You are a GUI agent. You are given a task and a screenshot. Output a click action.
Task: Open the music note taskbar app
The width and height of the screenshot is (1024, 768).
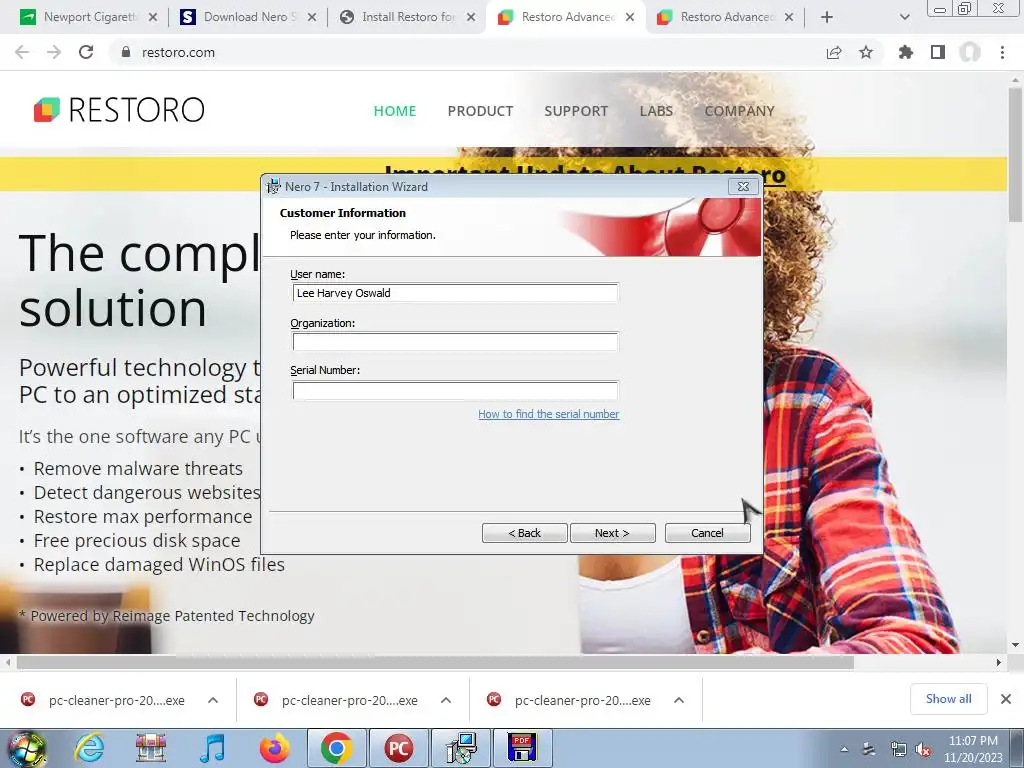pos(212,748)
